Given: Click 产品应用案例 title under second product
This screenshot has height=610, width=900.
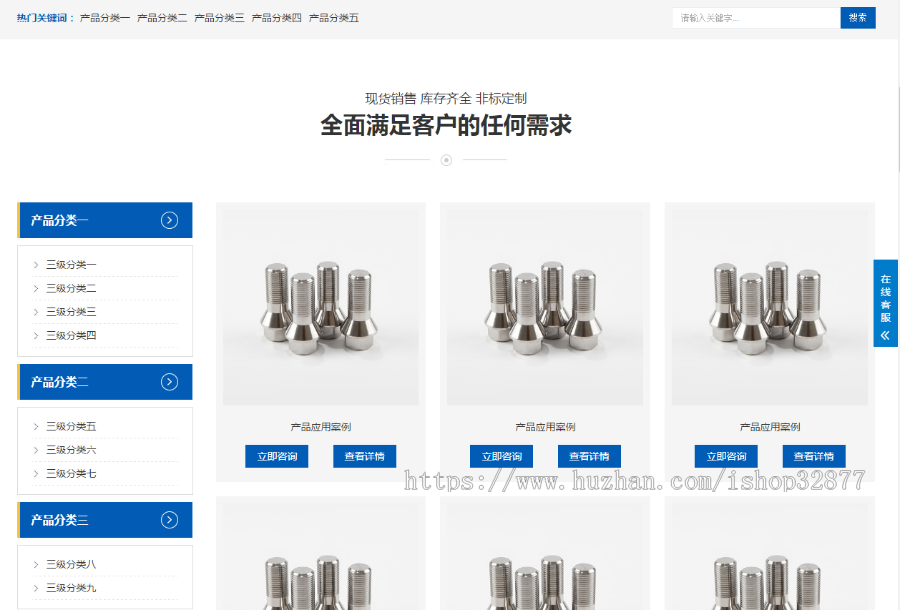Looking at the screenshot, I should pyautogui.click(x=545, y=427).
